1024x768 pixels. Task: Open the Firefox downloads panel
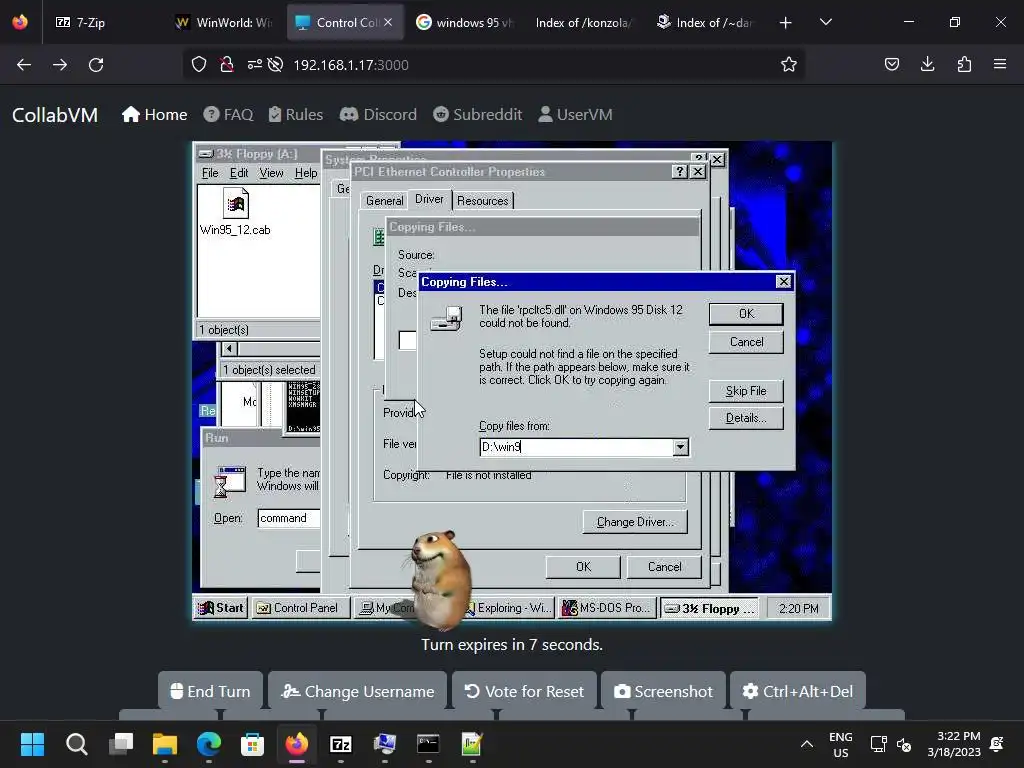927,65
